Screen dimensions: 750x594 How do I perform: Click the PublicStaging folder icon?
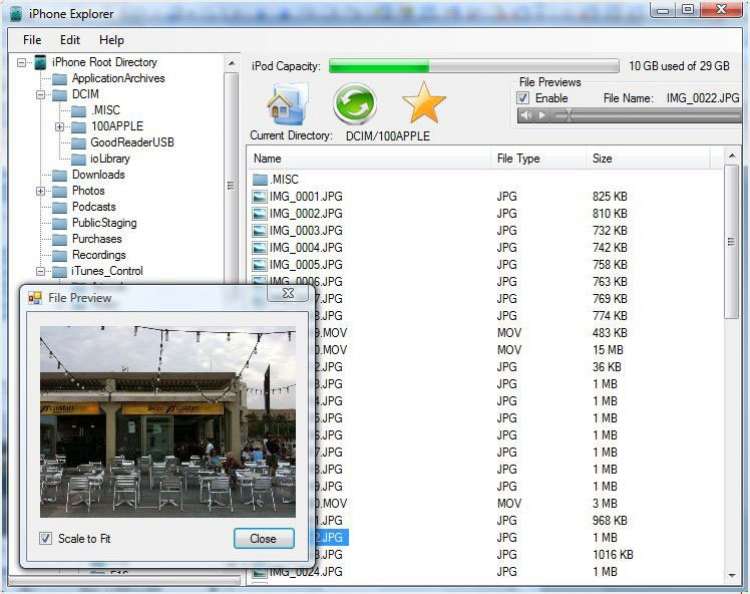tap(59, 223)
